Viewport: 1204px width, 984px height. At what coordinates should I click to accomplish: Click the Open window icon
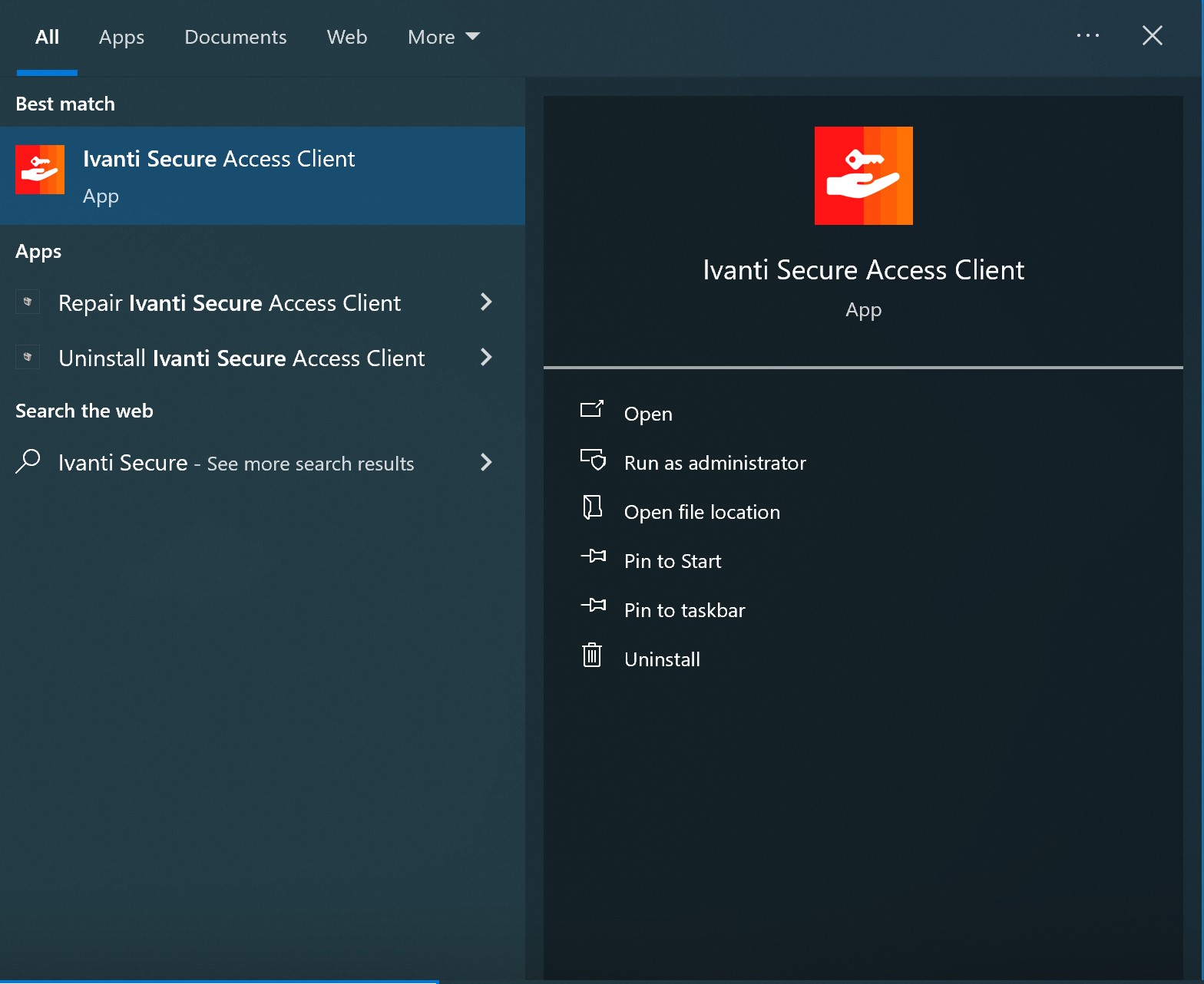[x=592, y=410]
